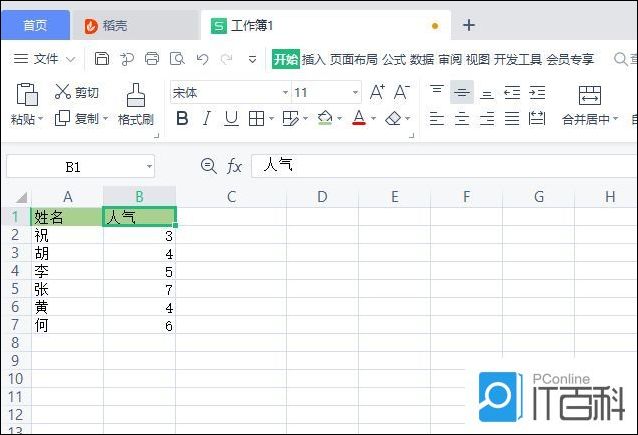Open the 公式 ribbon tab
The width and height of the screenshot is (638, 435).
[393, 60]
